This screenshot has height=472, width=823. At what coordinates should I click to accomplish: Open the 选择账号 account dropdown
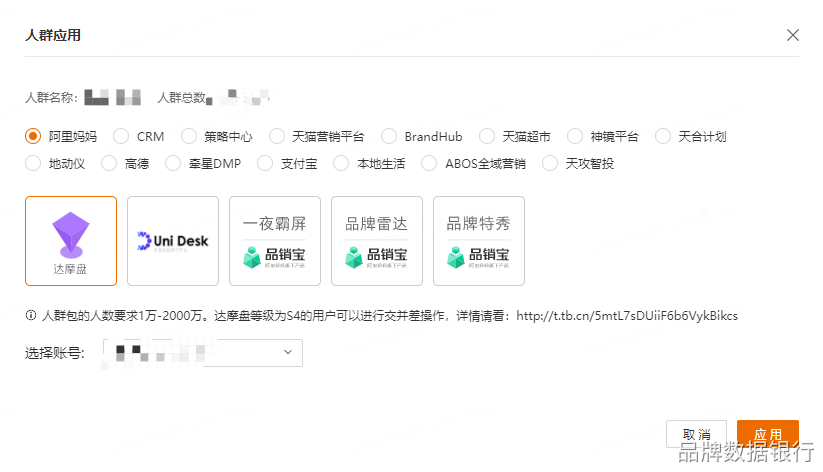[x=203, y=353]
